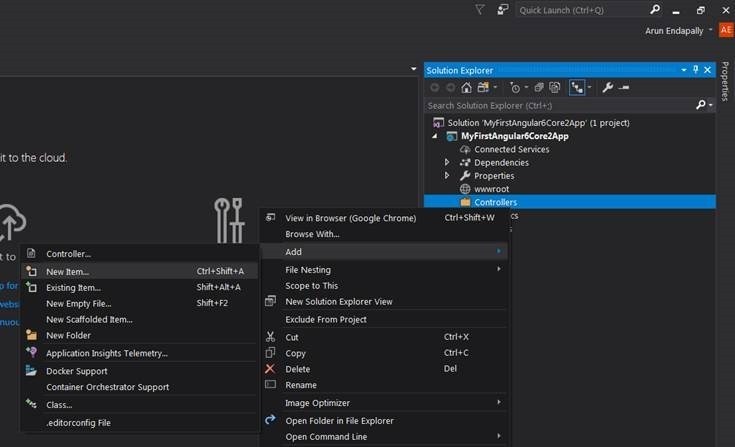
Task: Select Controller... in the Add submenu
Action: (x=68, y=254)
